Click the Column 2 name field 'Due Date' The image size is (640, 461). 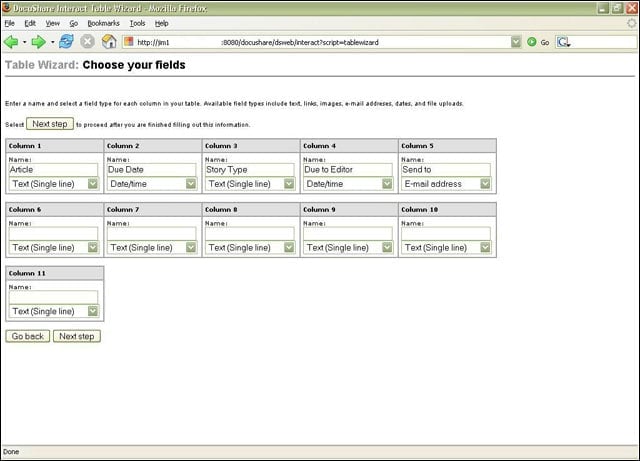(x=152, y=170)
